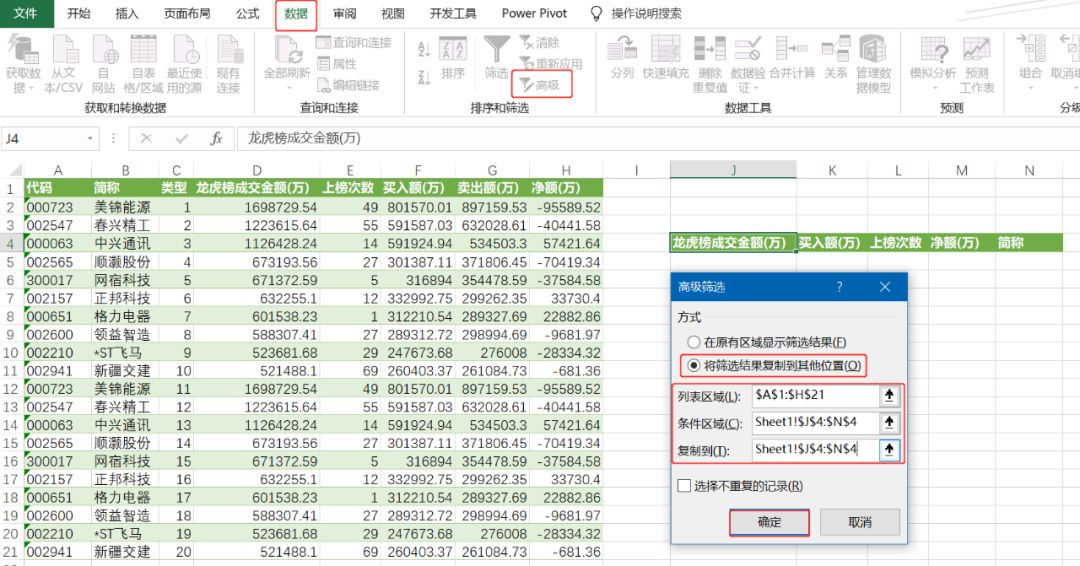This screenshot has width=1080, height=566.
Task: Click the fx Insert Function icon
Action: click(x=216, y=138)
